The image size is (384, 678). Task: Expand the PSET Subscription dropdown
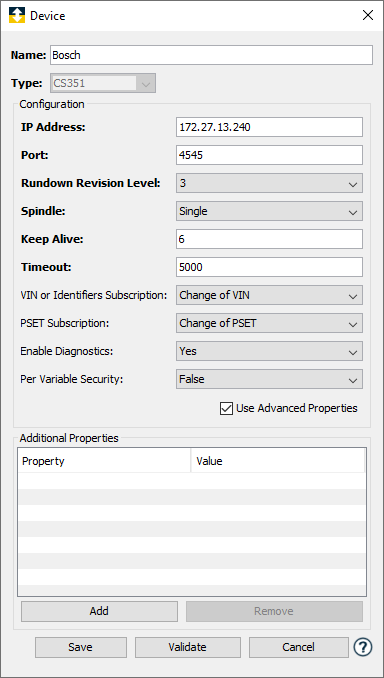point(269,323)
